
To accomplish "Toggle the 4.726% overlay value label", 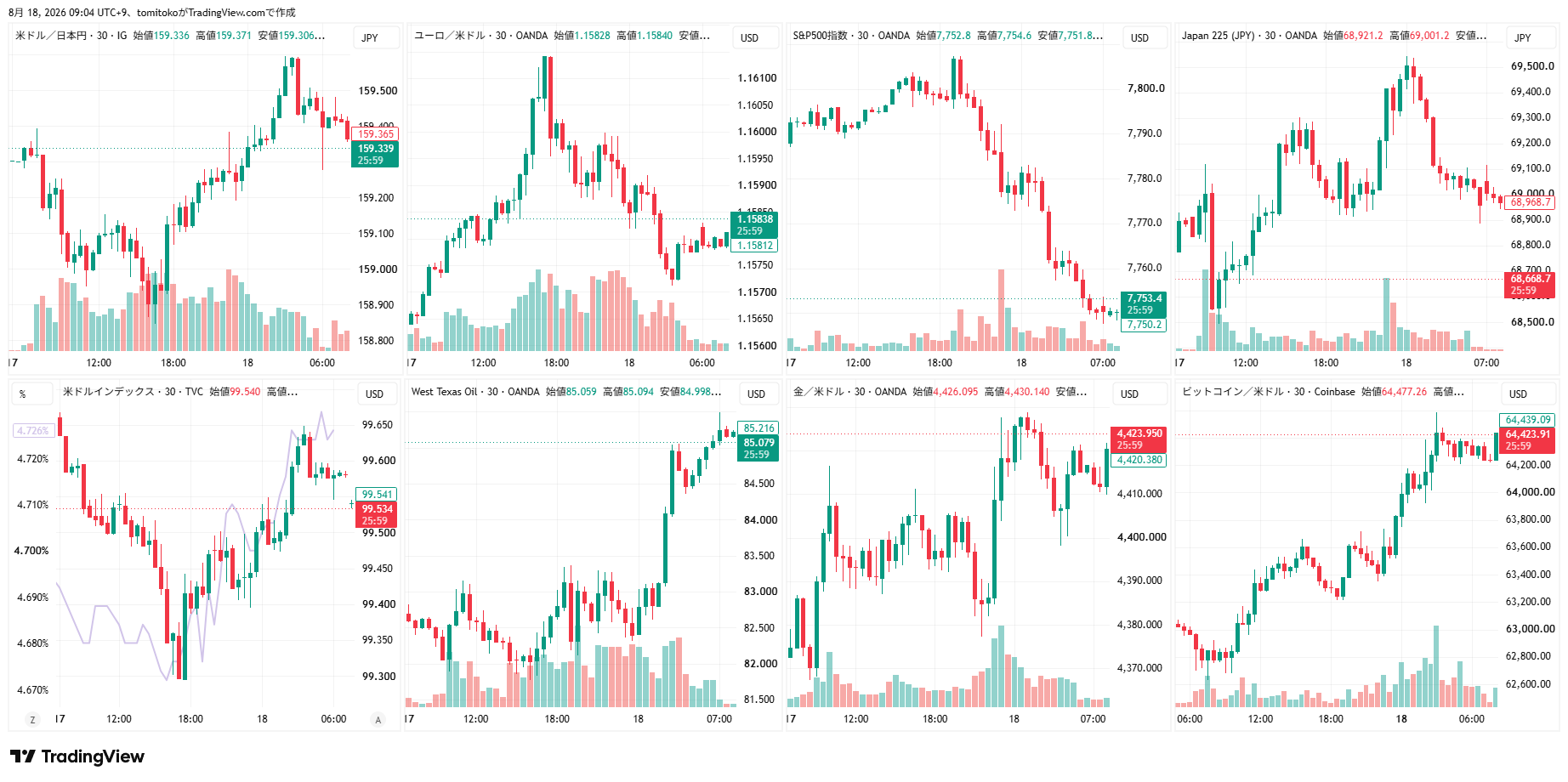I will click(x=33, y=431).
